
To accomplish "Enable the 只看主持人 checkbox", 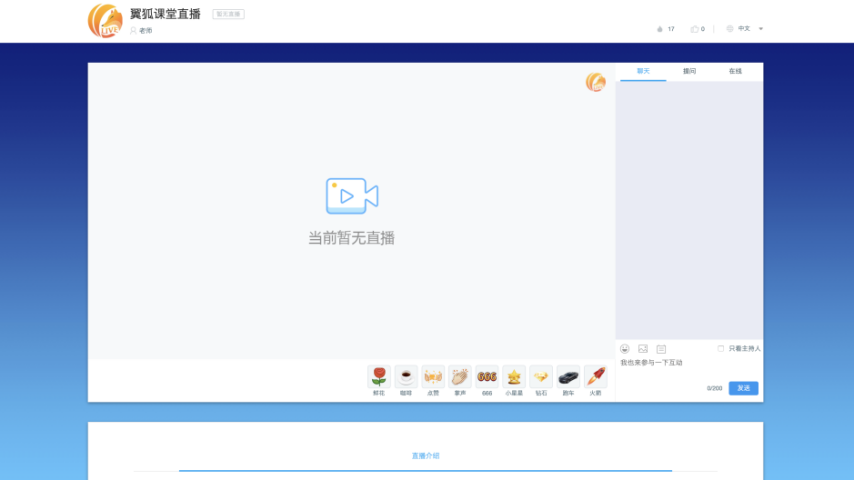I will [721, 348].
